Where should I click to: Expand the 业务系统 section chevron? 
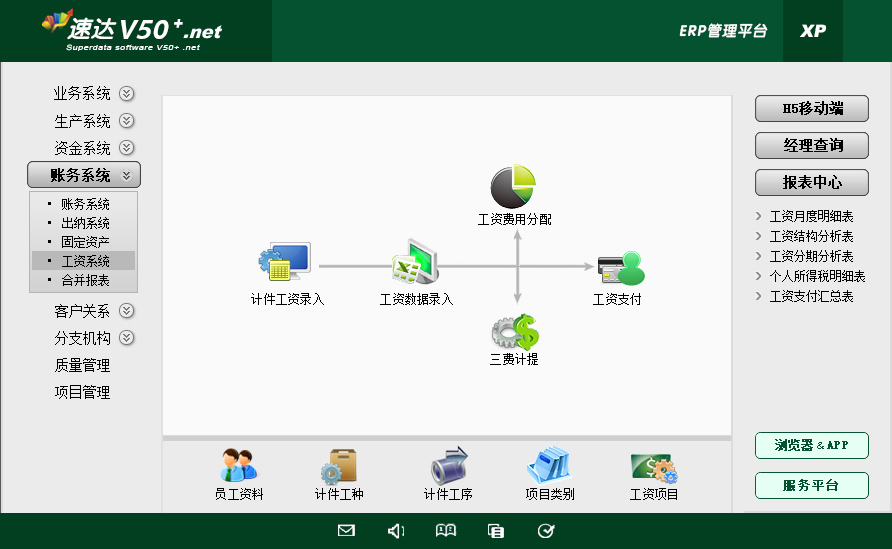127,94
